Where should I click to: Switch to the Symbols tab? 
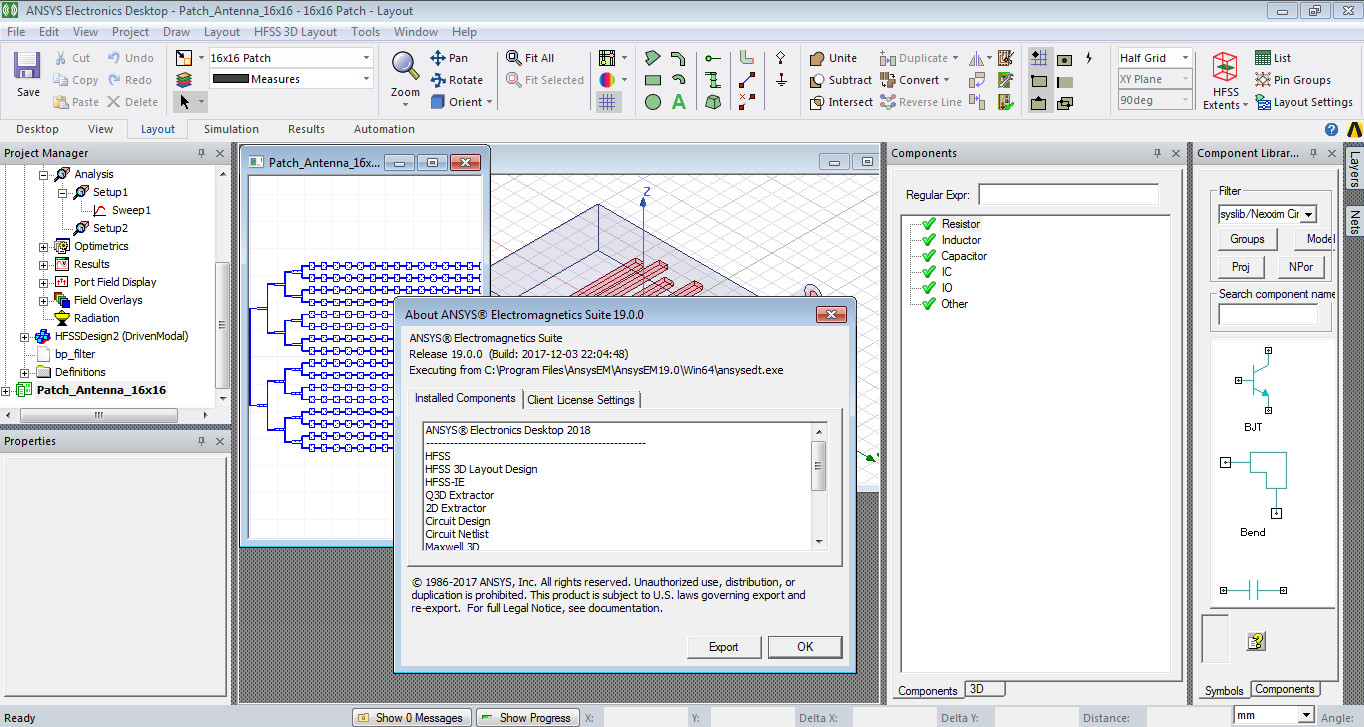1224,690
